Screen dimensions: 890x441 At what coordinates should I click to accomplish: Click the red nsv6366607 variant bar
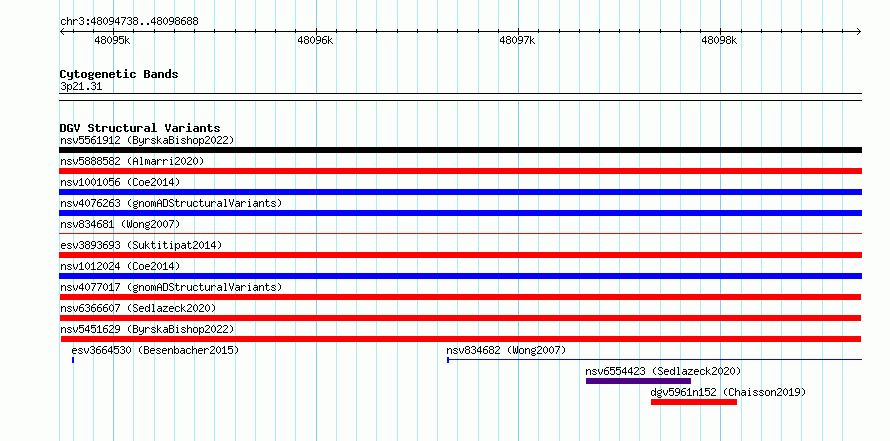460,318
